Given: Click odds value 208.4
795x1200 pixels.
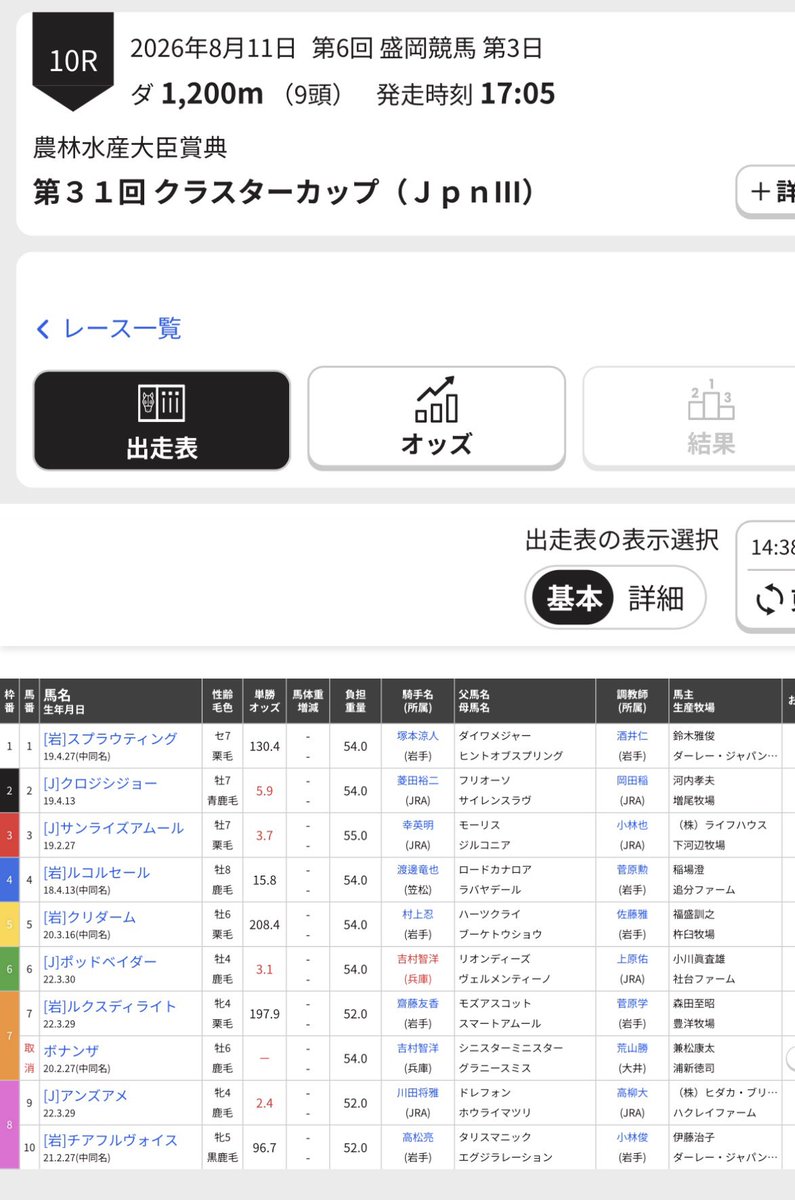Looking at the screenshot, I should pos(264,926).
